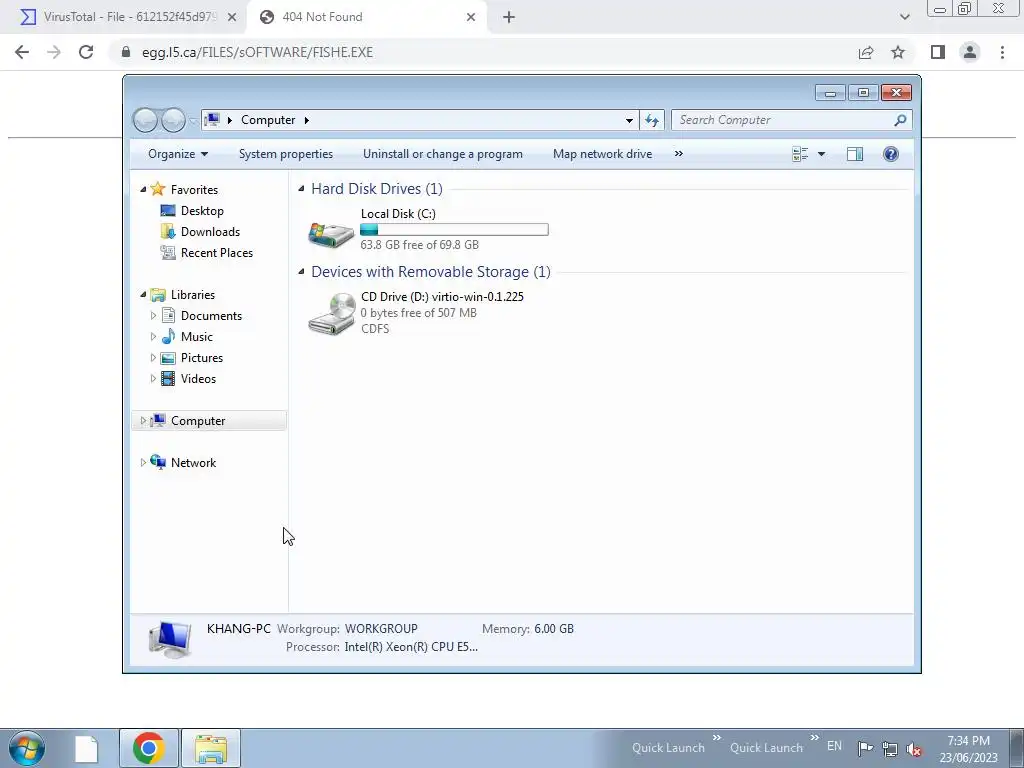Expand the Network tree node
The height and width of the screenshot is (768, 1024).
pyautogui.click(x=143, y=462)
